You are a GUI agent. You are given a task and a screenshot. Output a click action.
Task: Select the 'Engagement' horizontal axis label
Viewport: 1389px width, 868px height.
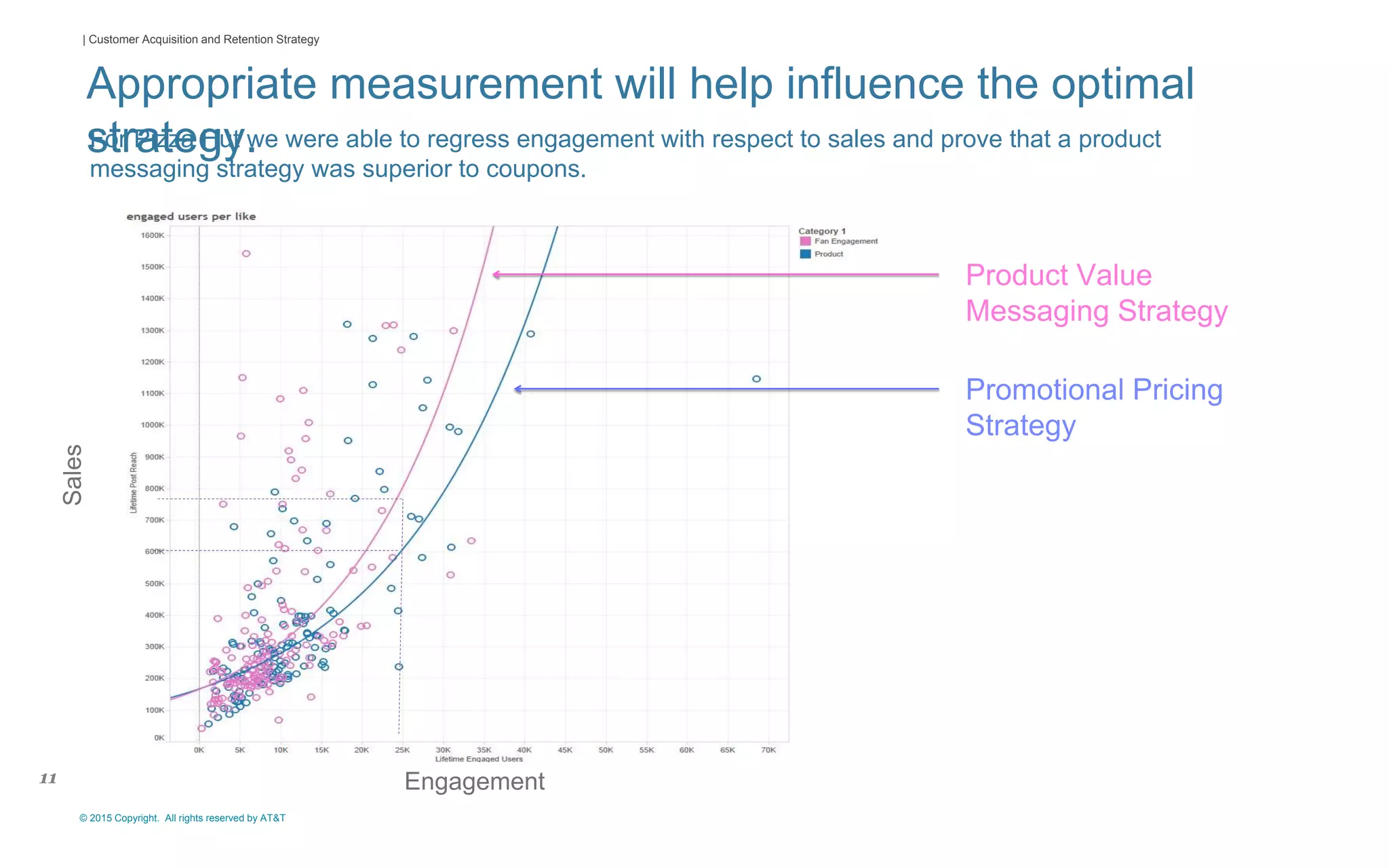click(474, 781)
